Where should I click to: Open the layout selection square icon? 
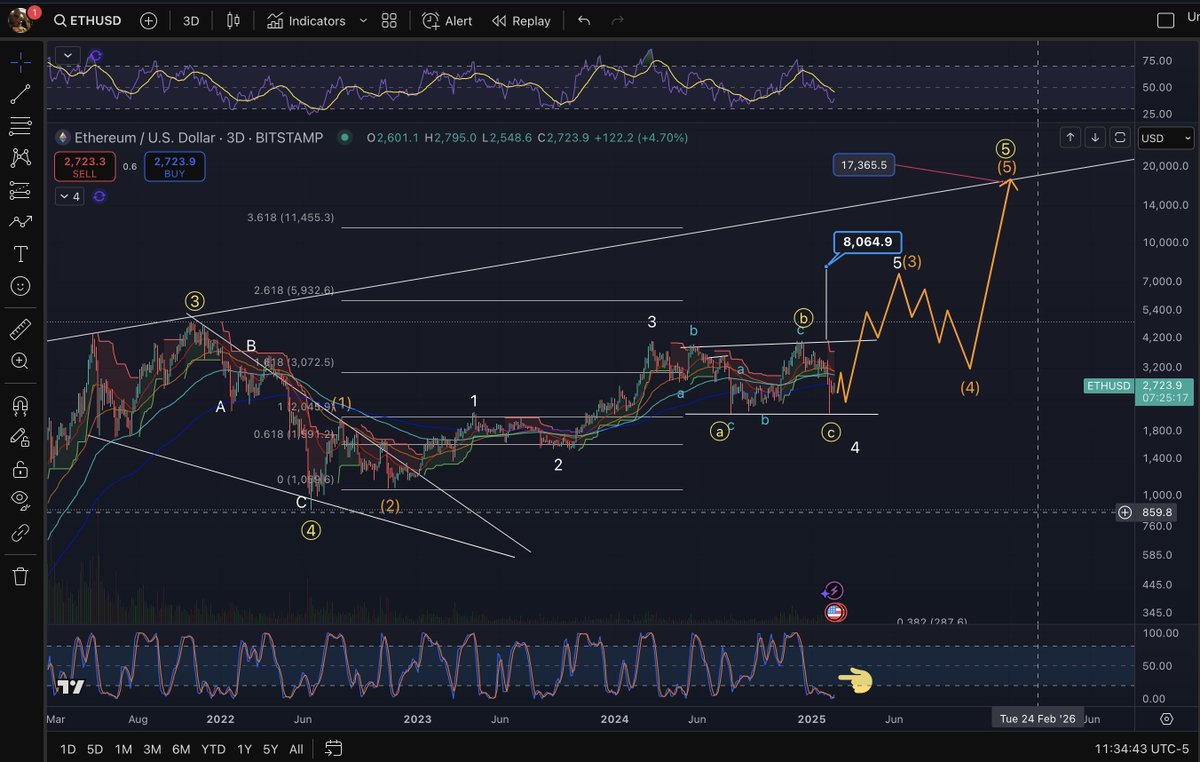[1165, 20]
